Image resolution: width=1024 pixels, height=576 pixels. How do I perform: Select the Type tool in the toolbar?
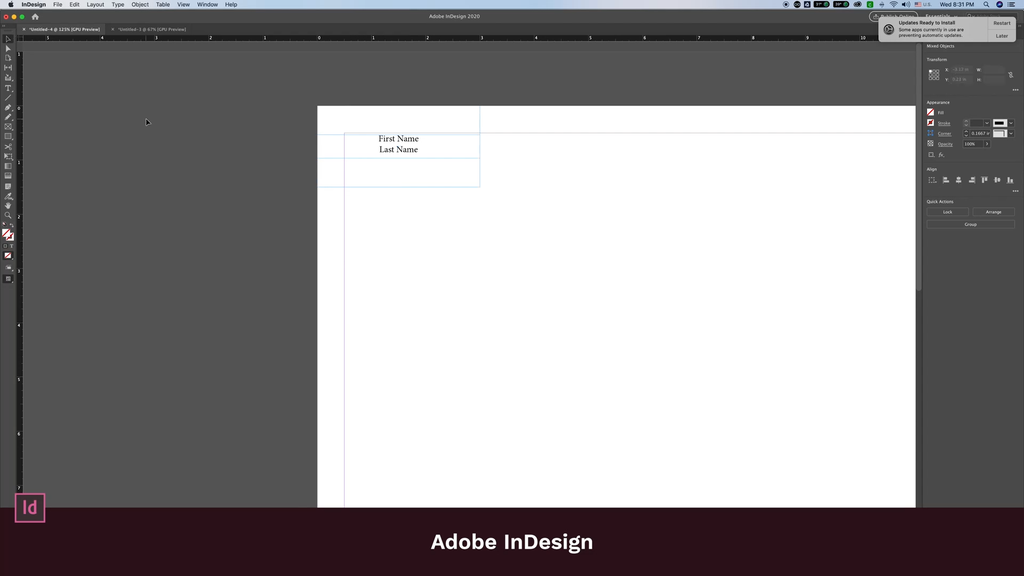point(8,88)
